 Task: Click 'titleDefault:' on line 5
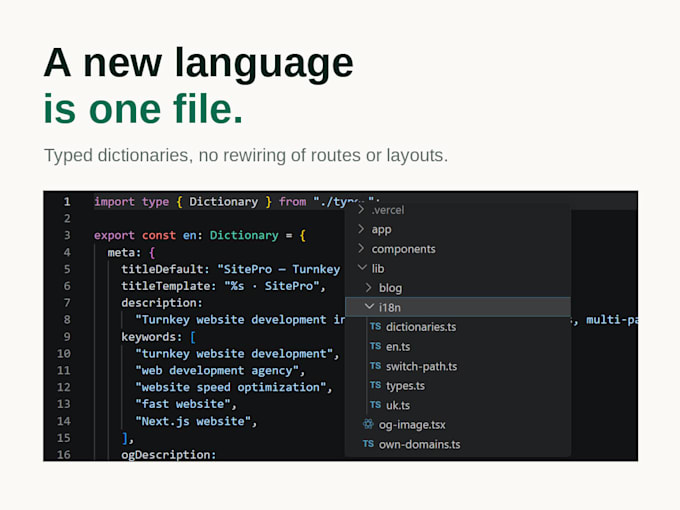(x=165, y=269)
